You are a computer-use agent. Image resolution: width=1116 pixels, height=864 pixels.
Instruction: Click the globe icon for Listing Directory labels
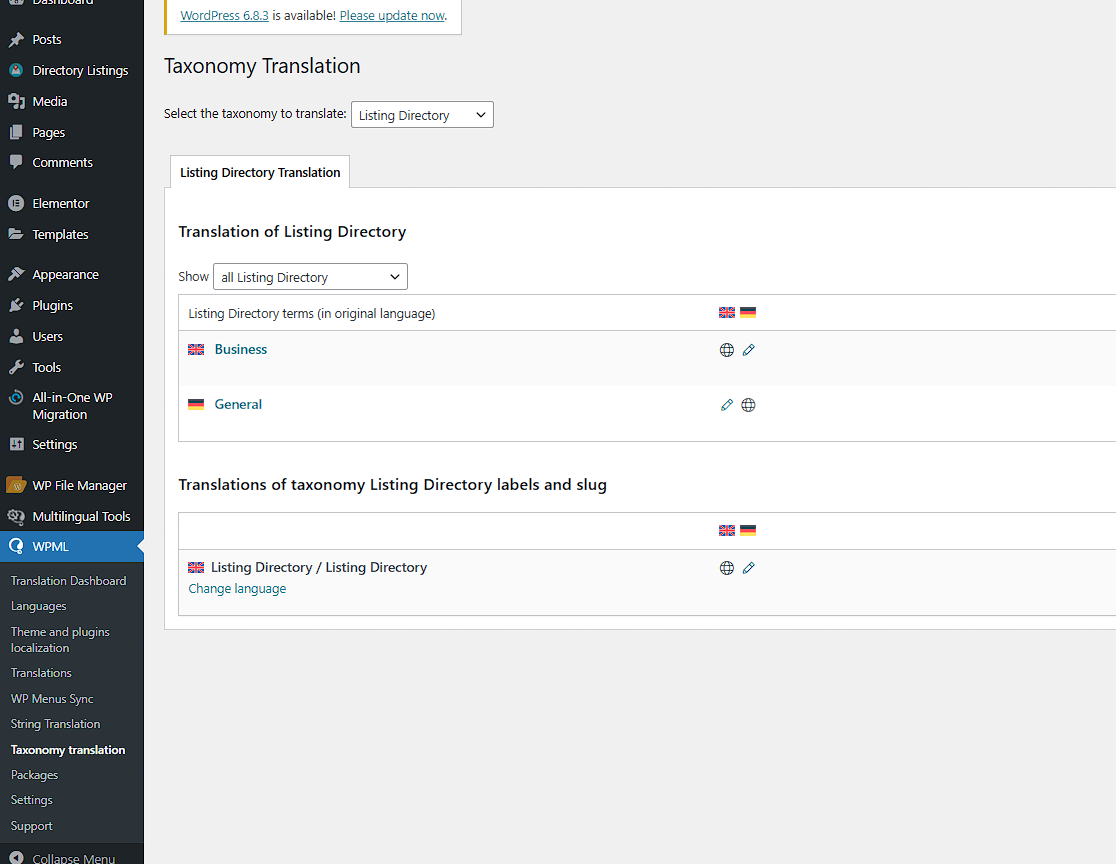(x=727, y=568)
